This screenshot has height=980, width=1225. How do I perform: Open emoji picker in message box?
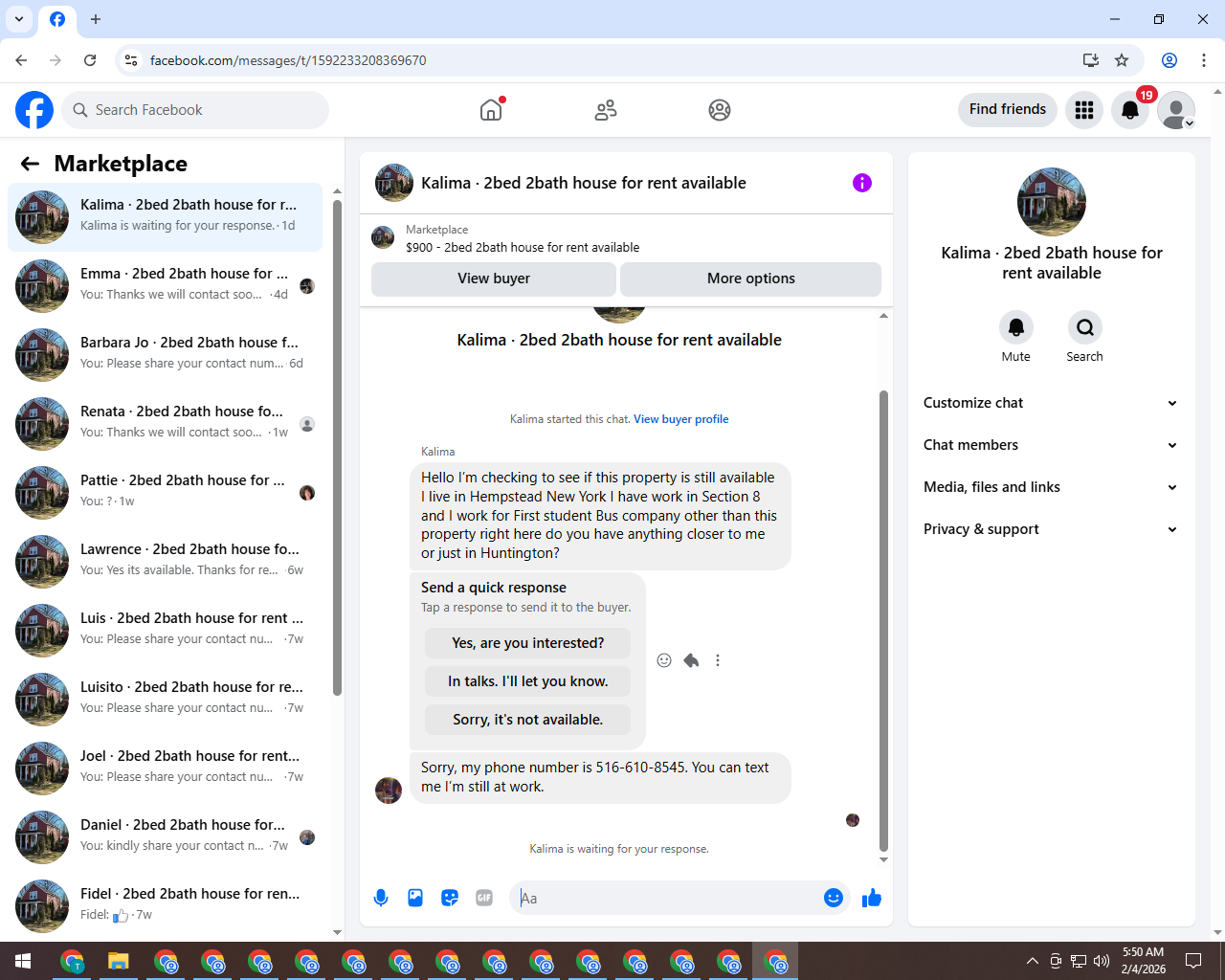834,898
